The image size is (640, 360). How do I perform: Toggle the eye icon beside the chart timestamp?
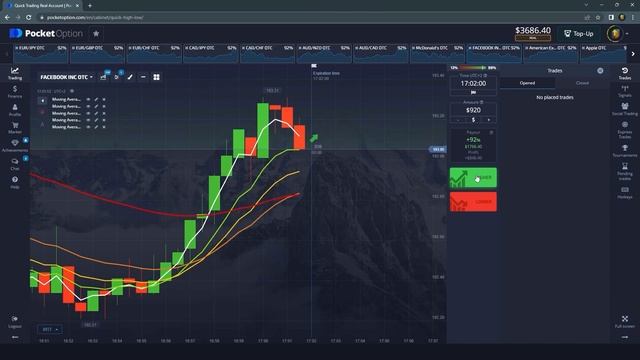pos(72,91)
